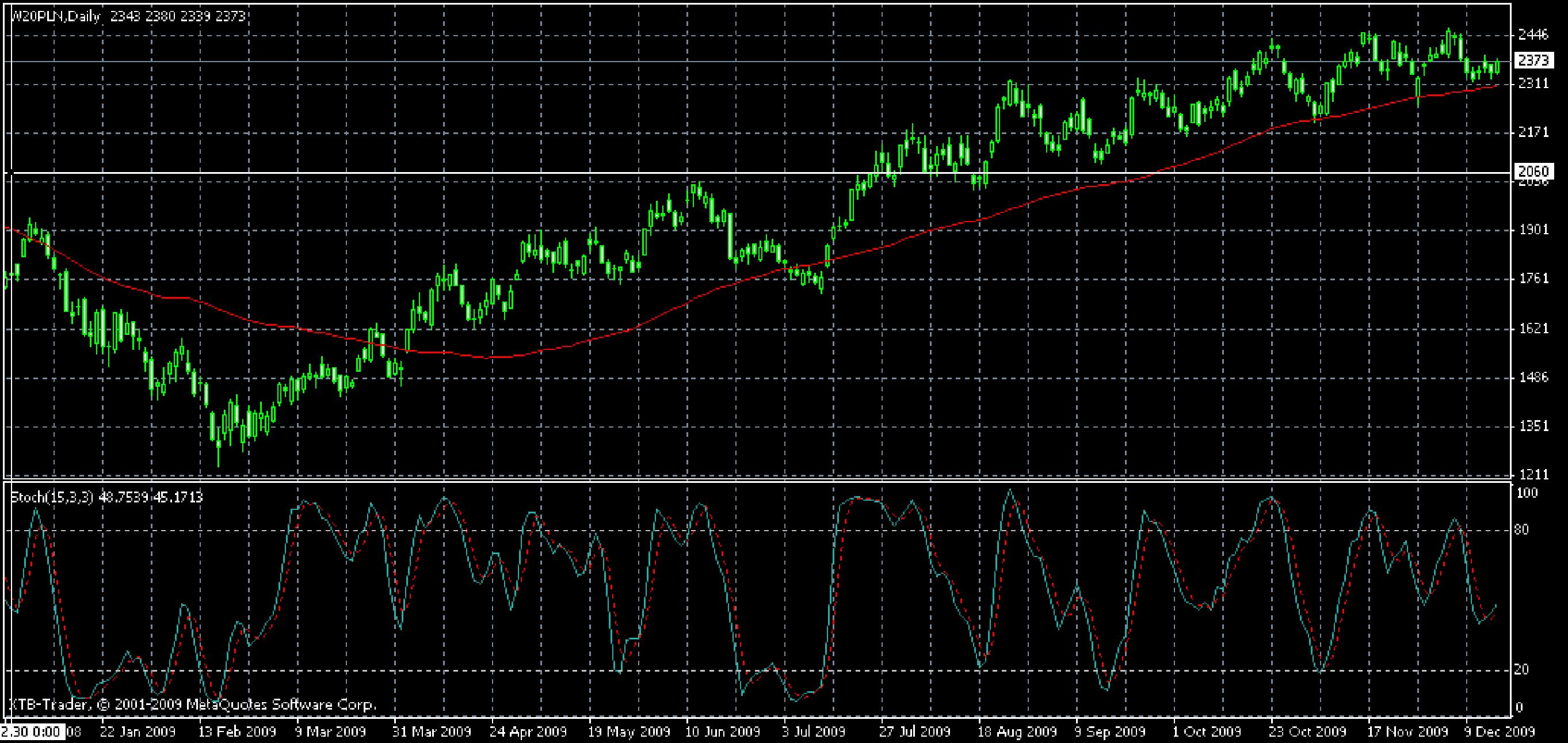Image resolution: width=1568 pixels, height=743 pixels.
Task: Click the 22 Jan 2009 date label
Action: click(x=138, y=731)
